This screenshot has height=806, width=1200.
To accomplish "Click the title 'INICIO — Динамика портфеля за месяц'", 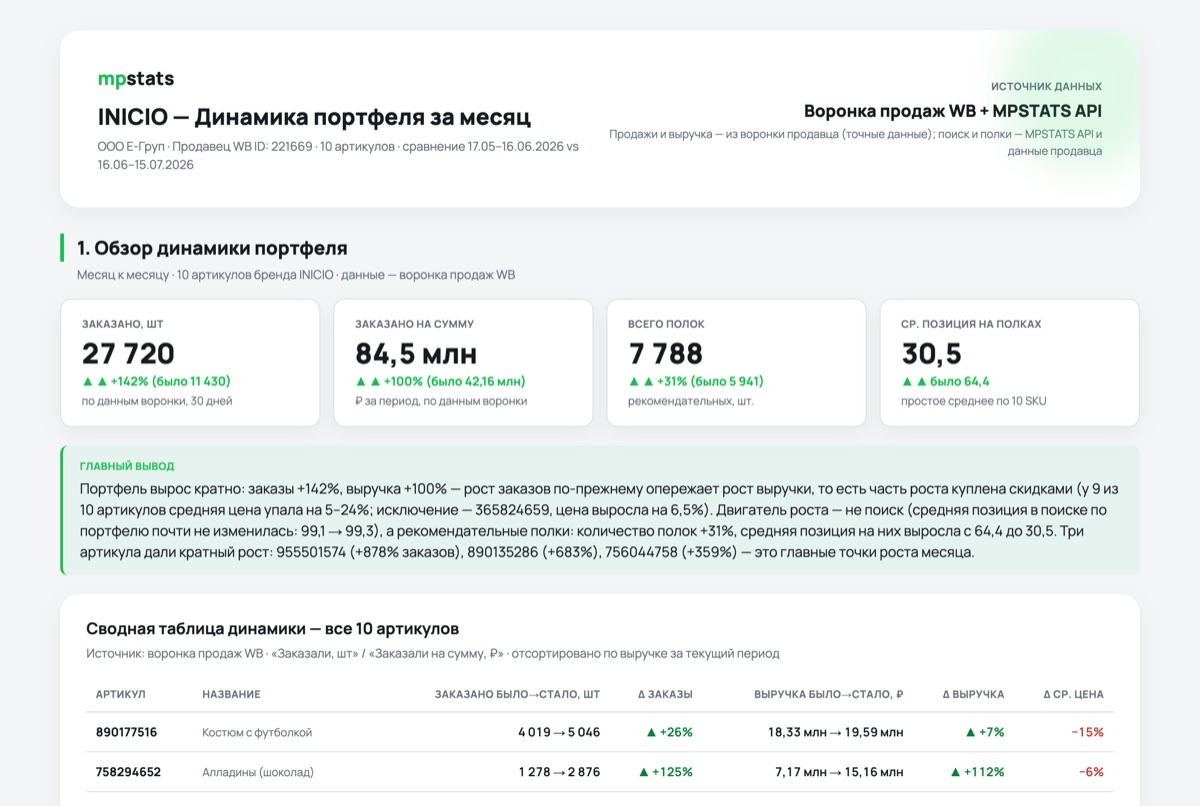I will 314,117.
